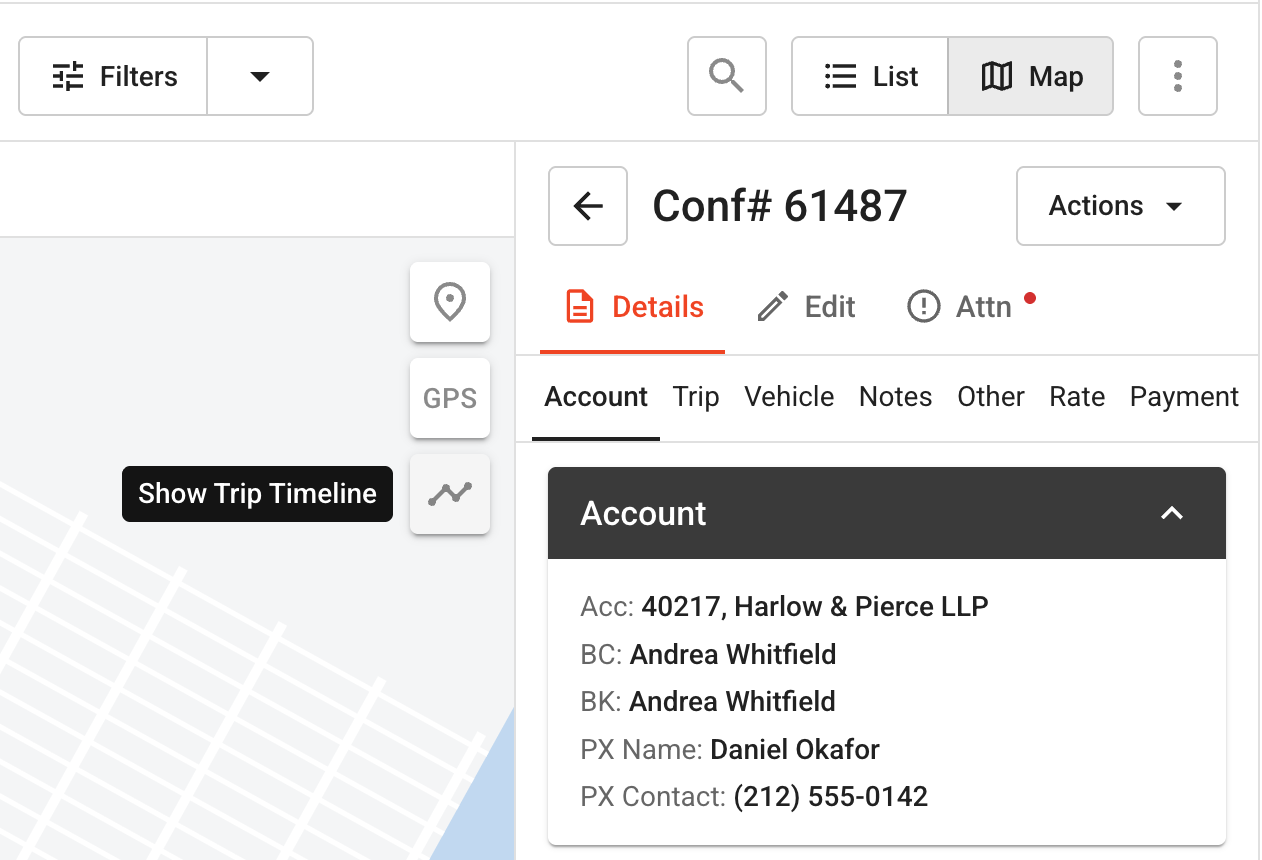The image size is (1262, 860).
Task: Toggle the GPS map button
Action: tap(450, 398)
